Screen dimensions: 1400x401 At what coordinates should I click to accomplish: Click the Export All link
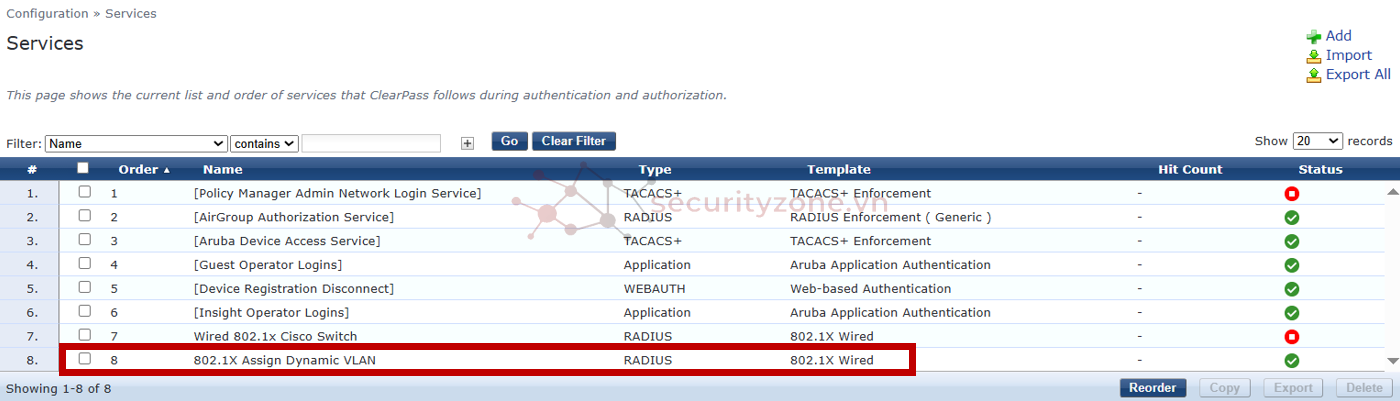coord(1358,75)
